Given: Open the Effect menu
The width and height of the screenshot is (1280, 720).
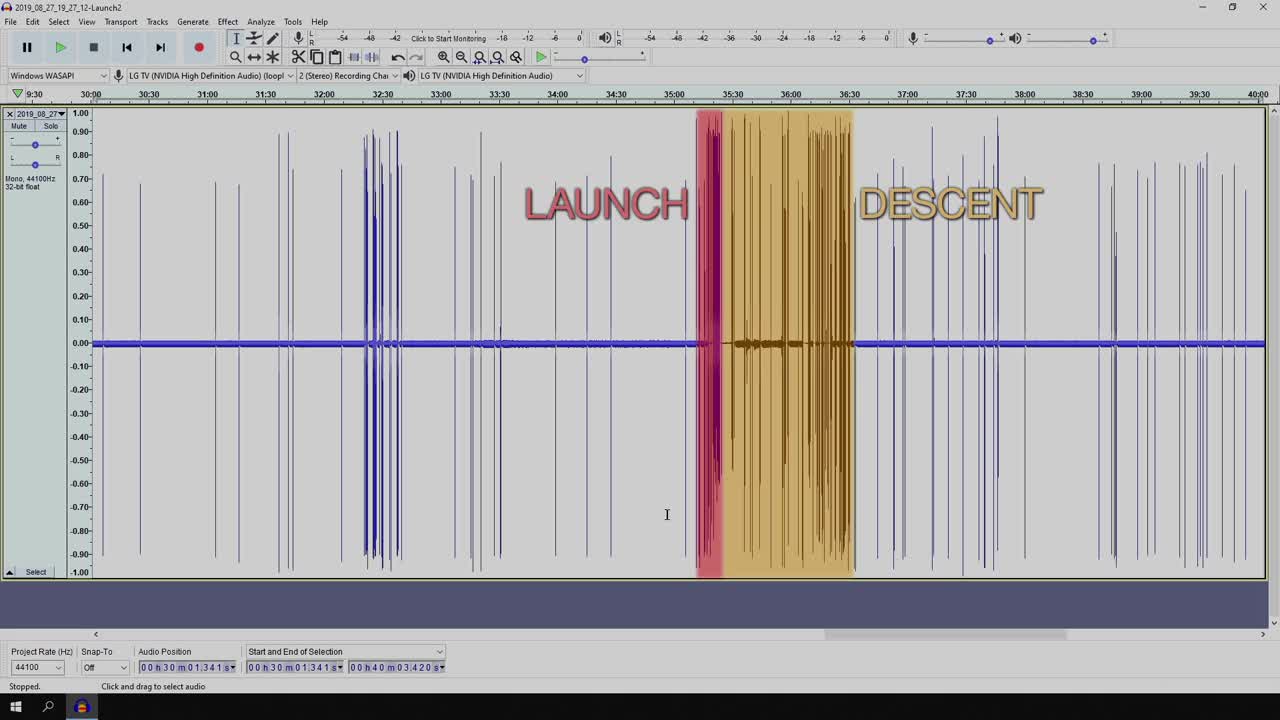Looking at the screenshot, I should point(228,21).
